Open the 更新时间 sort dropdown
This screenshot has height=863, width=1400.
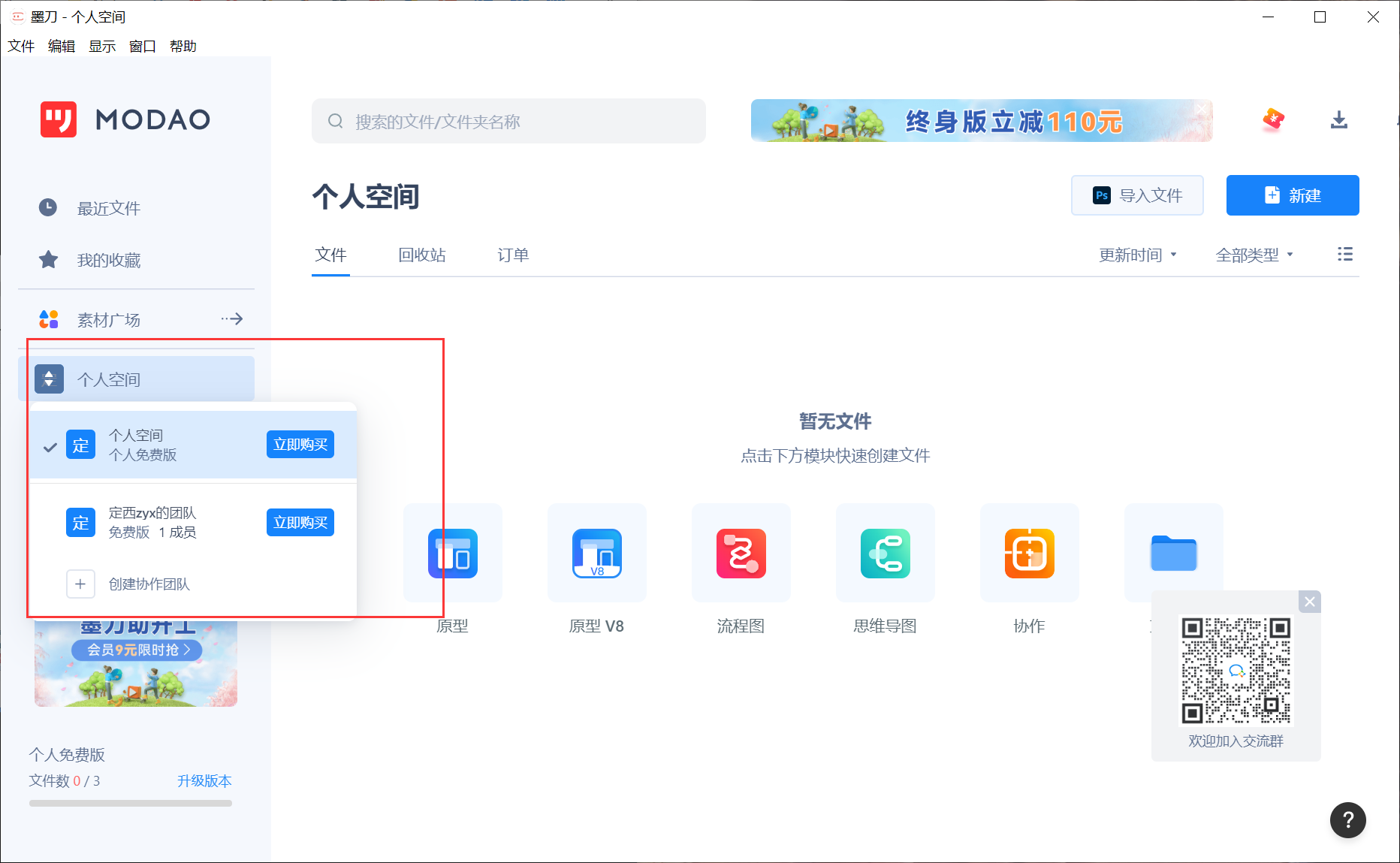1138,255
